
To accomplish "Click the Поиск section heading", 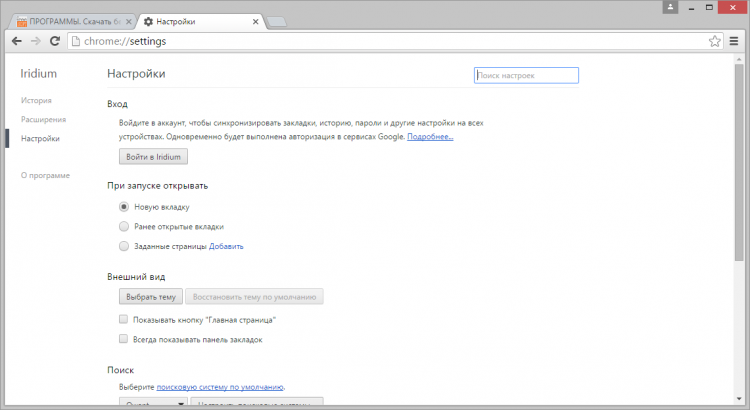I will coord(121,370).
